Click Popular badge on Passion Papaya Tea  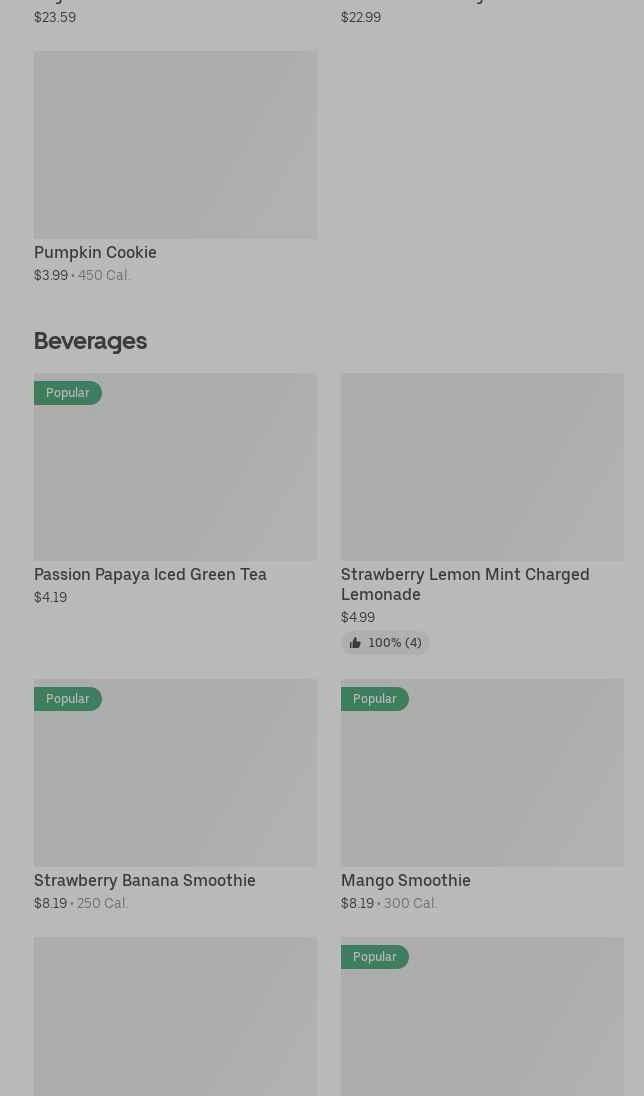pyautogui.click(x=68, y=393)
